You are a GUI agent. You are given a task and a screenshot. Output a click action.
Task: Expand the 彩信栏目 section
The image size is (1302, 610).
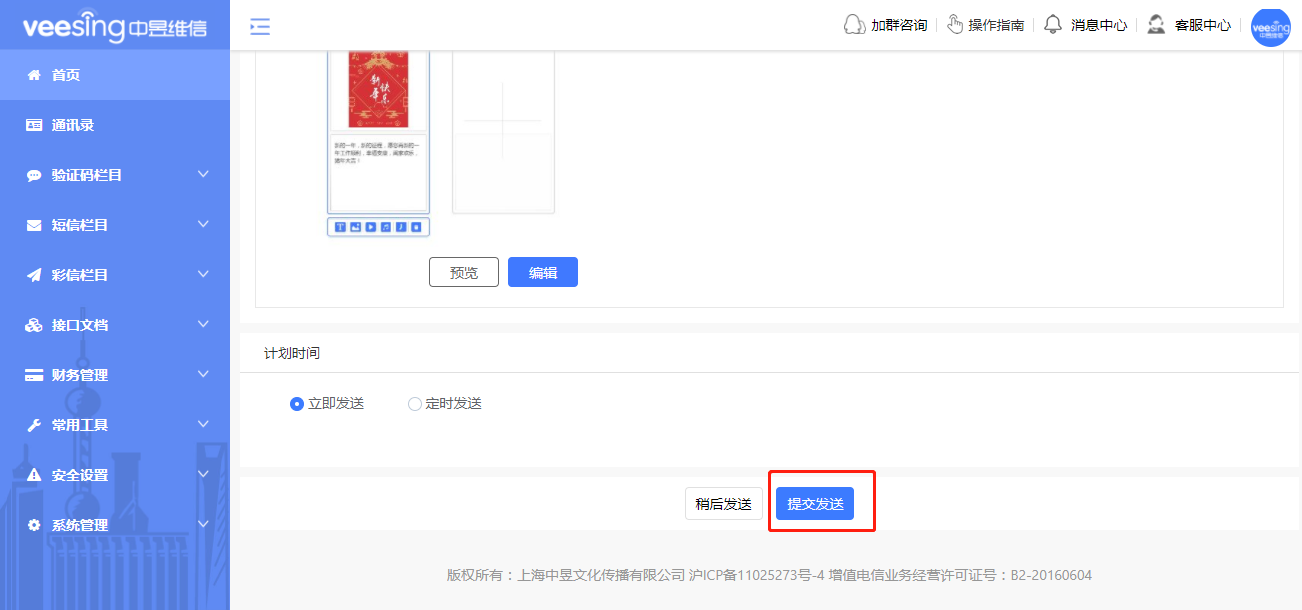(x=115, y=274)
